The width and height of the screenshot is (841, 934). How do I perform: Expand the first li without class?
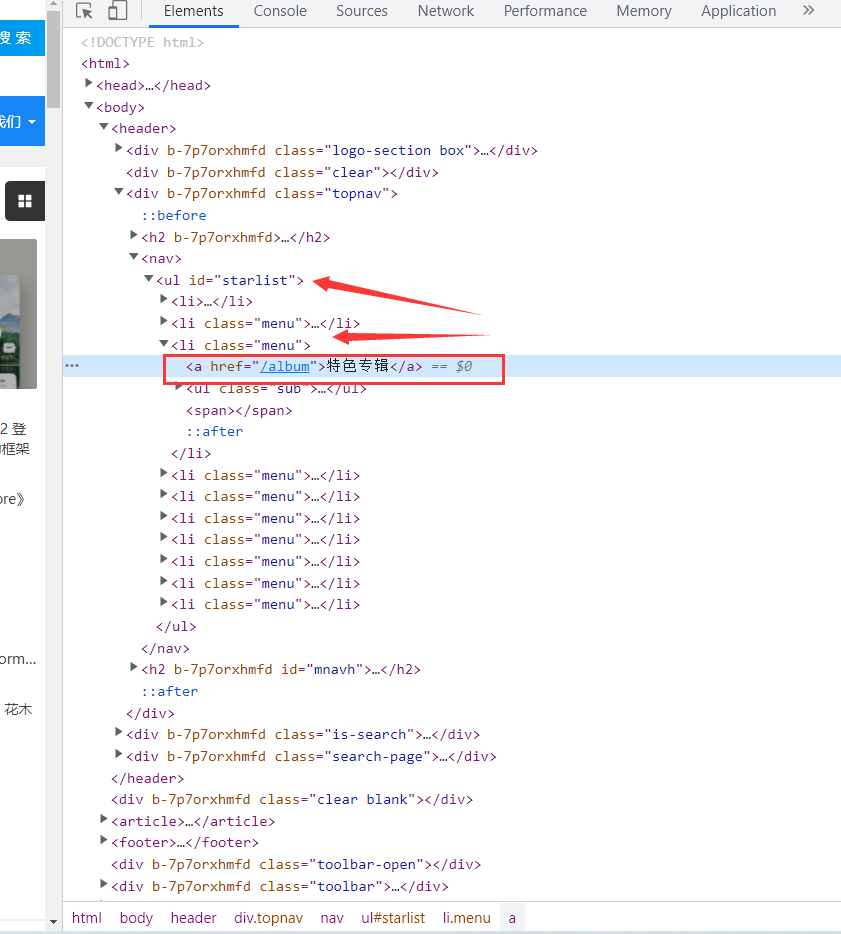point(163,300)
